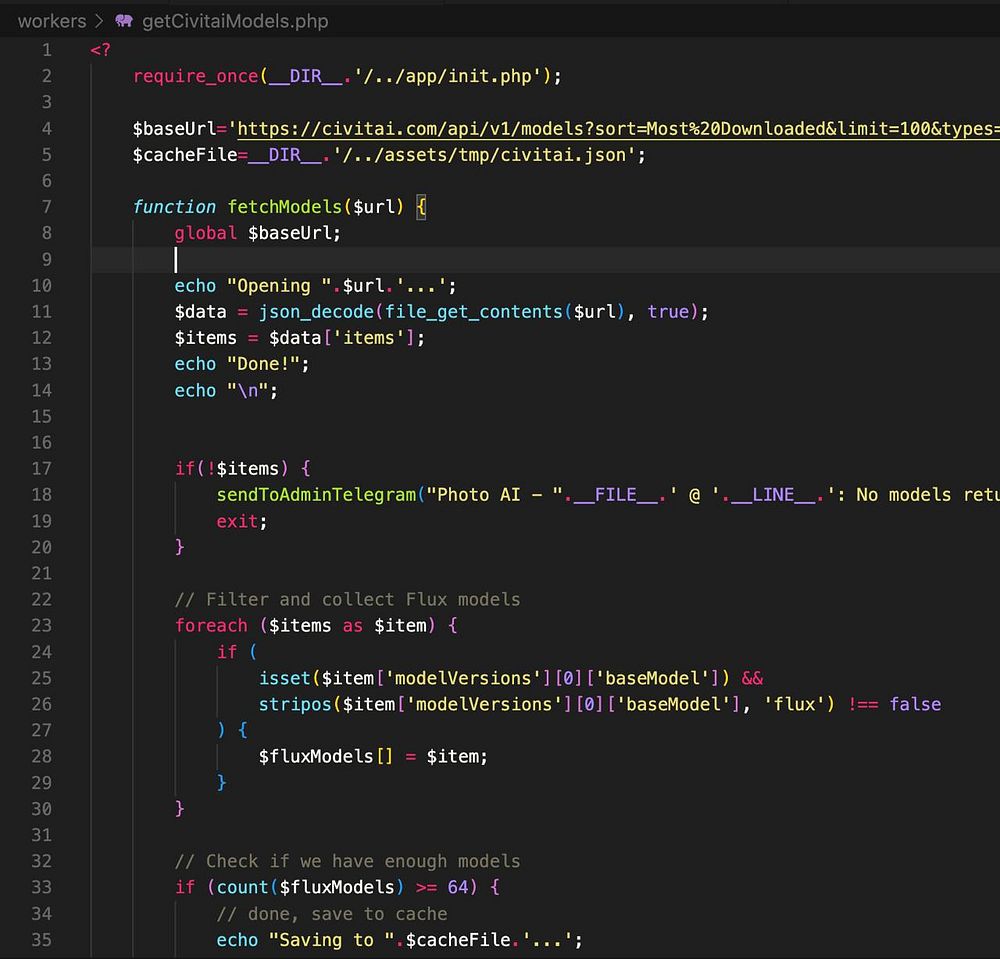Click the '/../app/init.php' path string
Screen dimensions: 1000x959
click(446, 77)
